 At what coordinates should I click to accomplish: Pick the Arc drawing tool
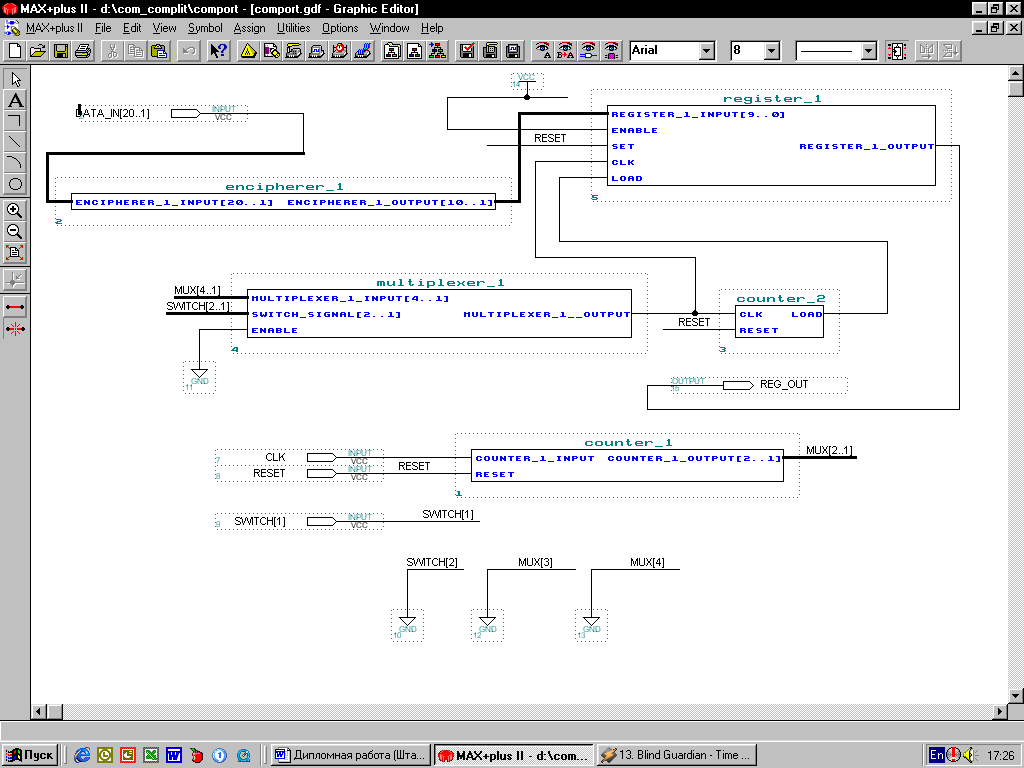point(15,163)
